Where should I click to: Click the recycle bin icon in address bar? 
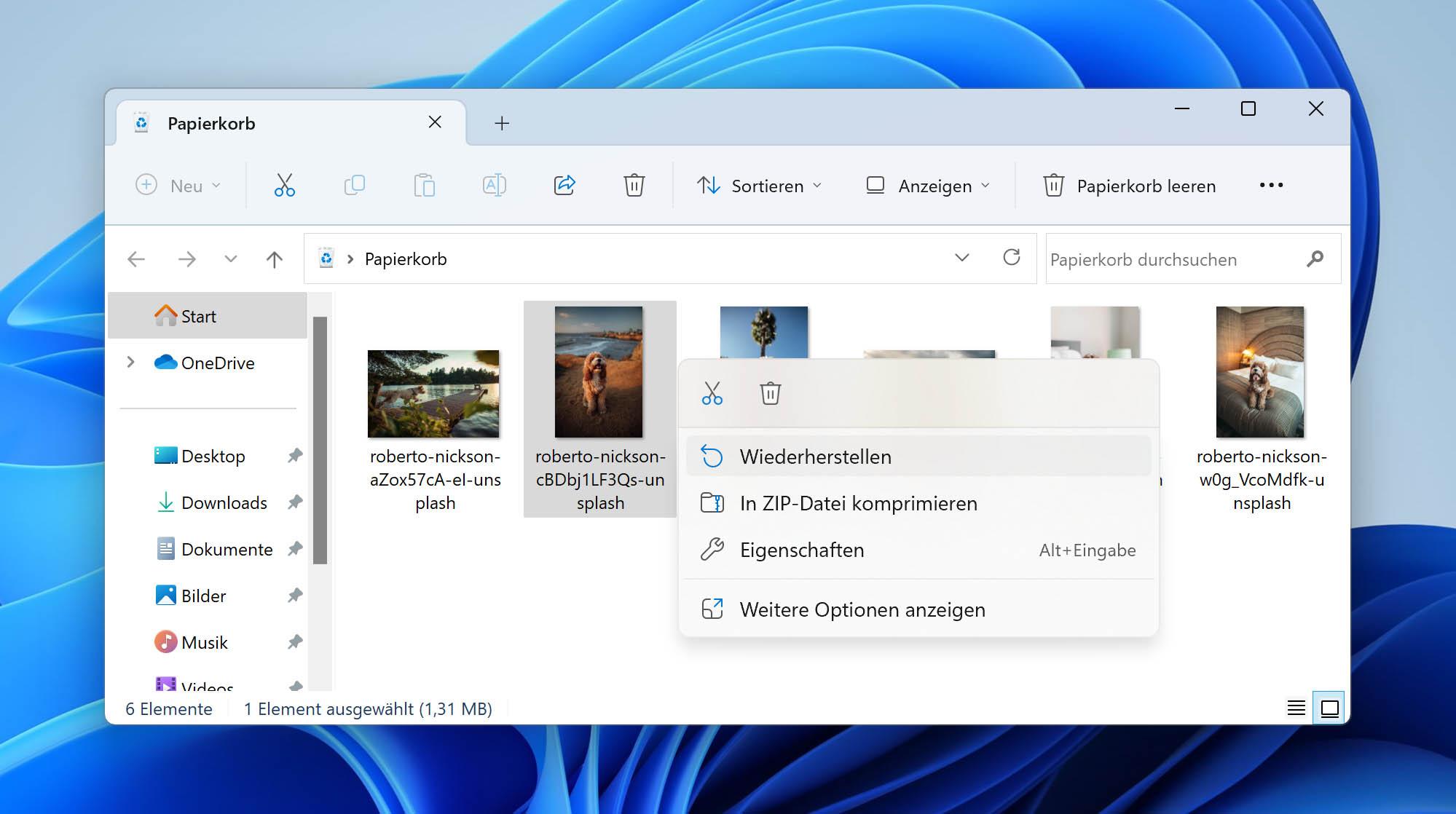[326, 258]
